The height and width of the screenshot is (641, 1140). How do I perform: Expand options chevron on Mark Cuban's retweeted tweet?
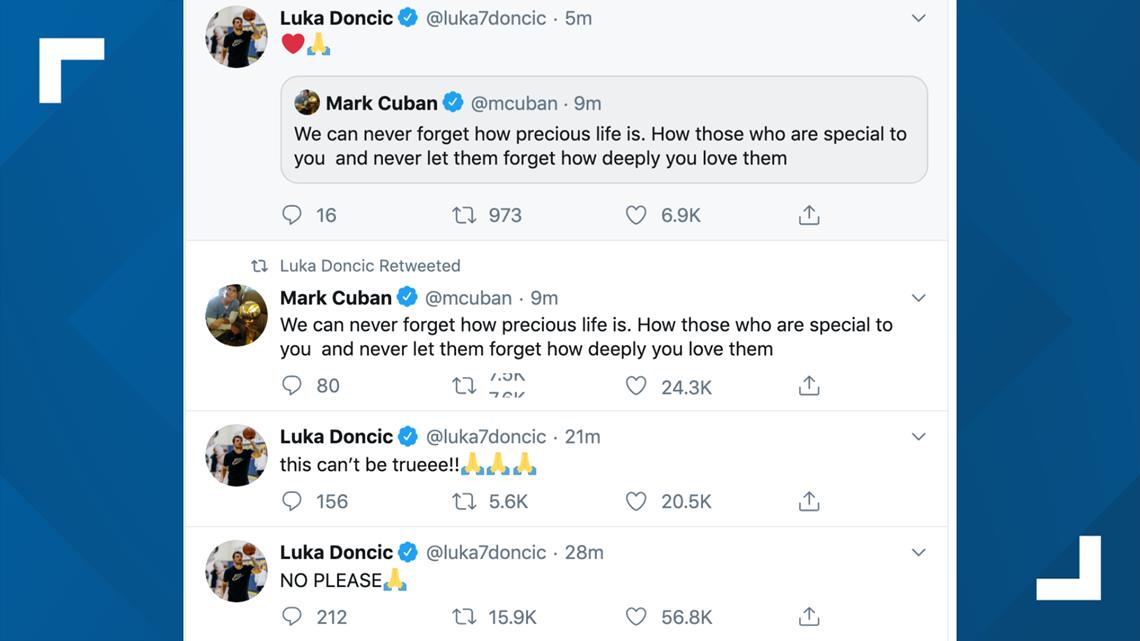click(x=918, y=298)
